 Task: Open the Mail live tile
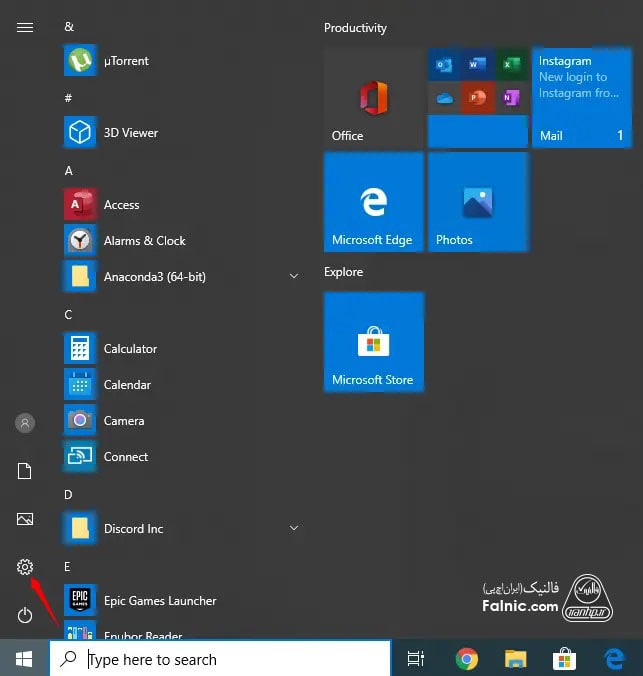point(581,97)
